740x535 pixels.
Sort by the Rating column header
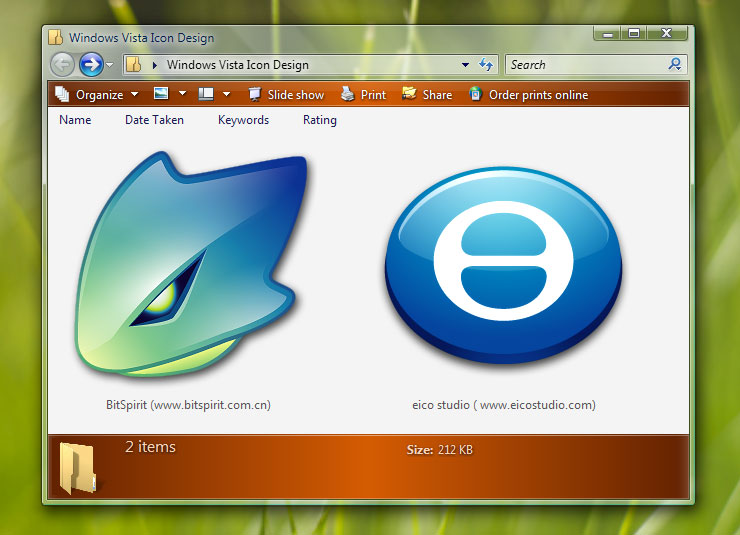pos(320,120)
